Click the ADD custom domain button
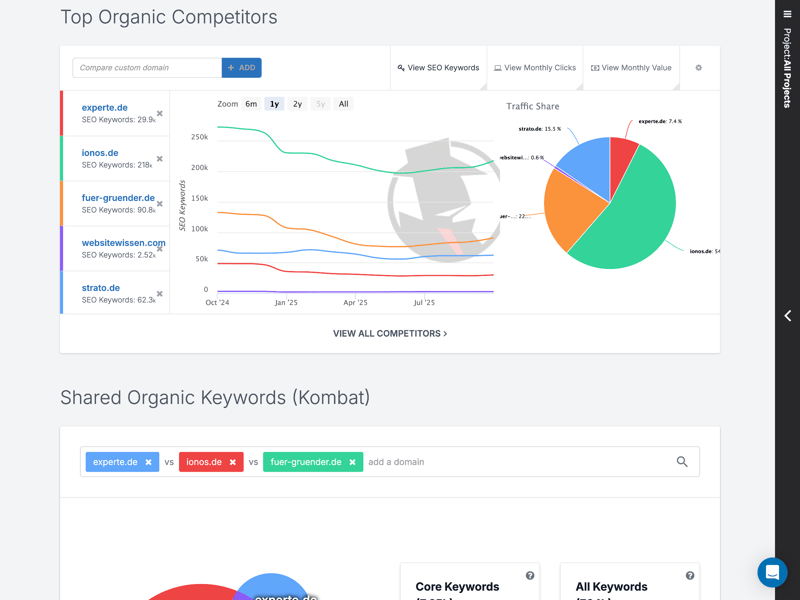This screenshot has width=800, height=600. [x=242, y=68]
